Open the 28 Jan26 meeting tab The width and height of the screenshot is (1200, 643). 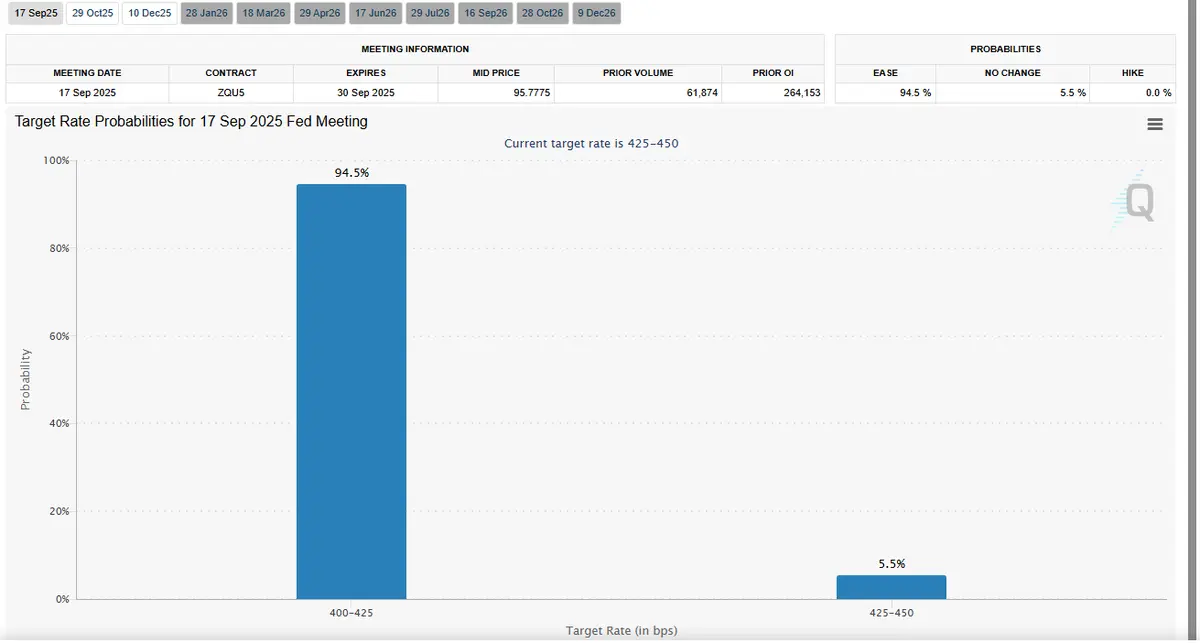(x=207, y=13)
